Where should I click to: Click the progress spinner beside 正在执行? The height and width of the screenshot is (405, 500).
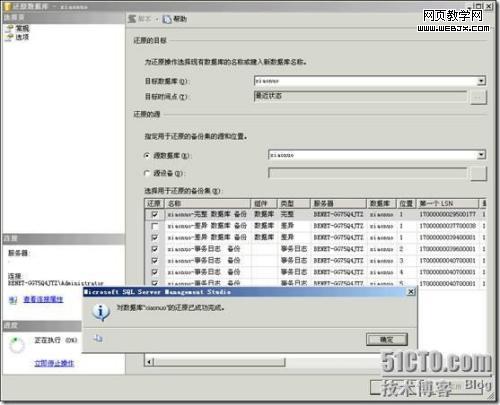17,345
